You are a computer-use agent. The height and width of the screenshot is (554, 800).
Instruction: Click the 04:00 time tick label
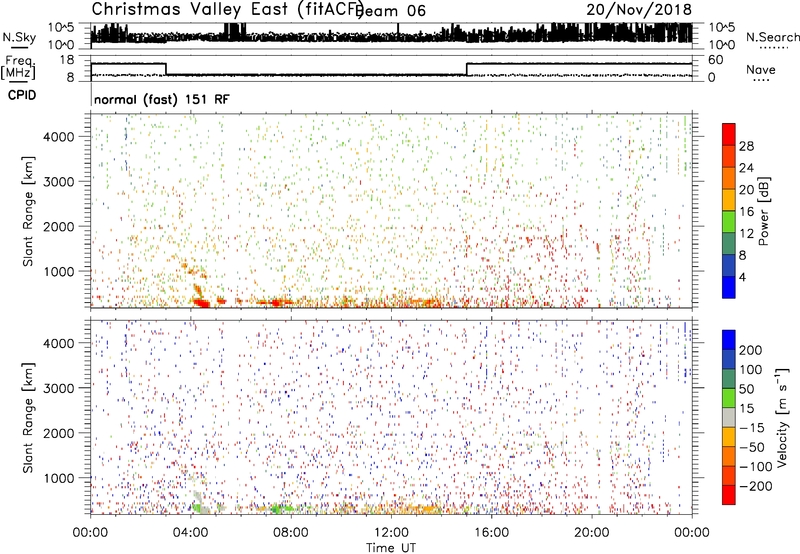(190, 533)
